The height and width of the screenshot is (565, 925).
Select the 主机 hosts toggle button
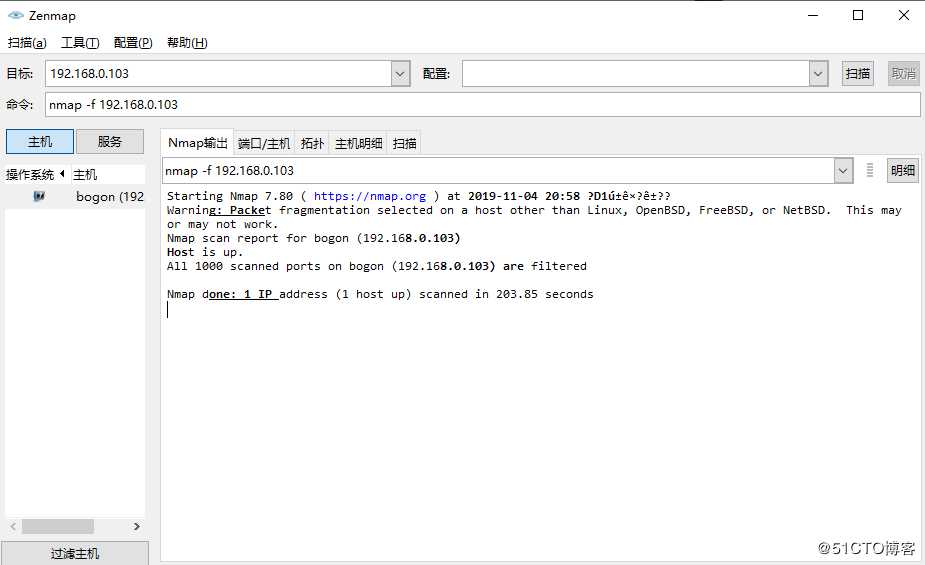click(40, 142)
